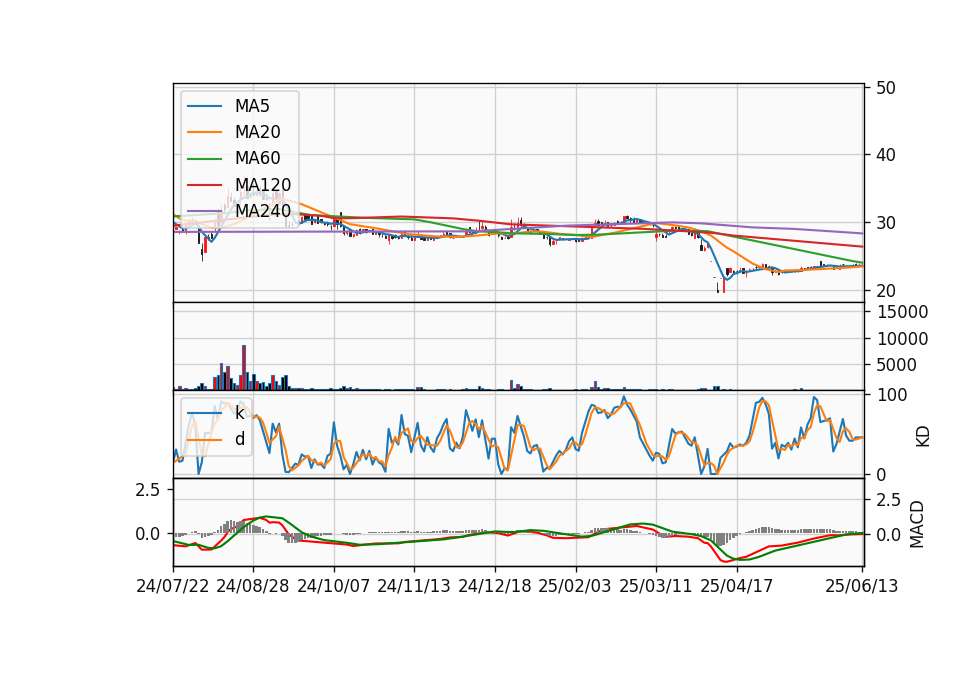Click the price axis value 50

(x=885, y=88)
